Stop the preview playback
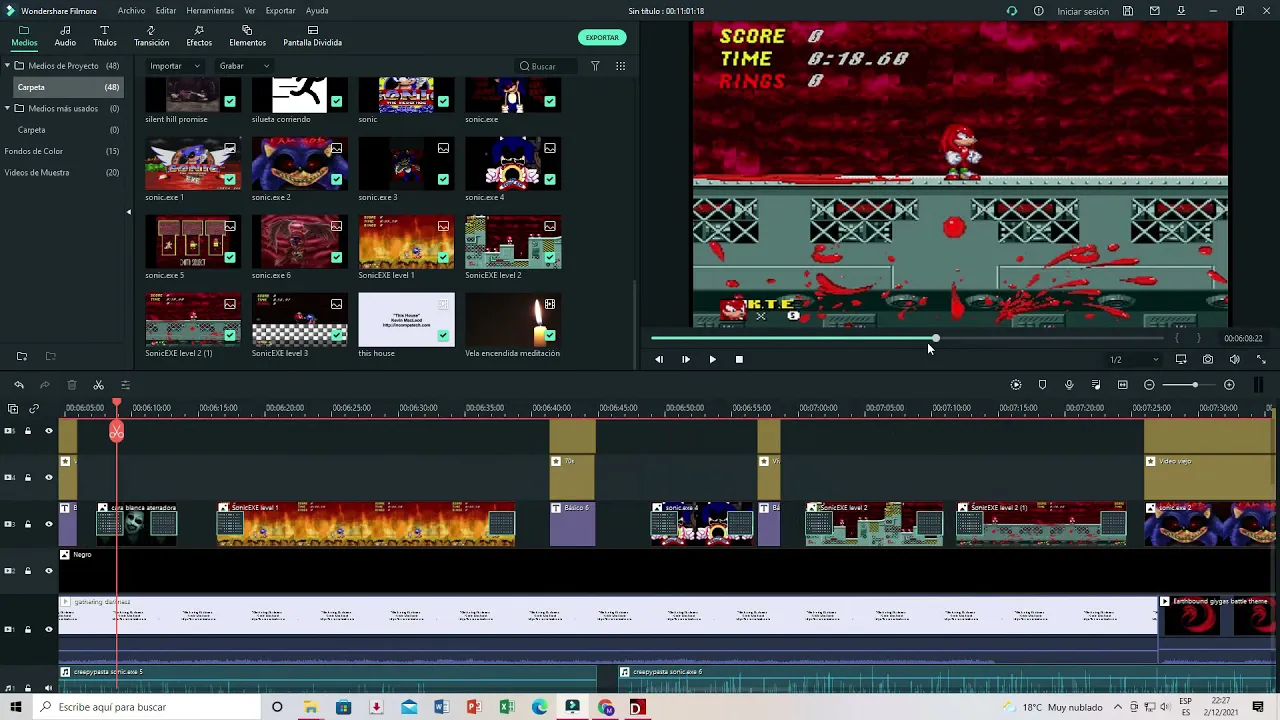Viewport: 1280px width, 720px height. click(x=739, y=359)
